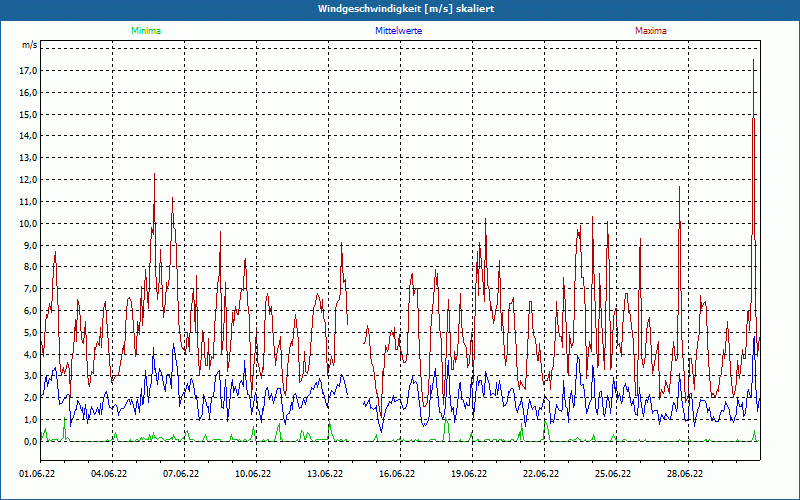The width and height of the screenshot is (800, 500).
Task: Click the 10,0 y-axis value
Action: (29, 223)
